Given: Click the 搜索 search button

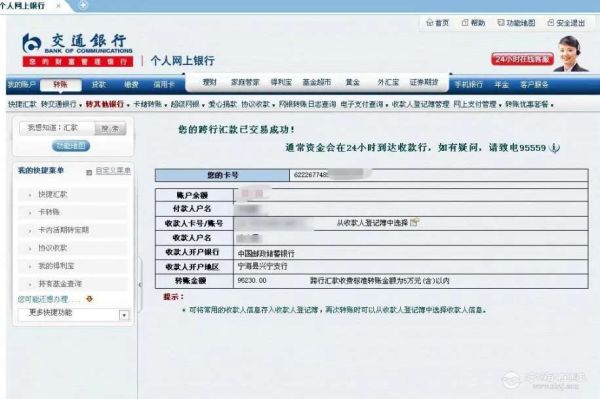Looking at the screenshot, I should point(110,129).
